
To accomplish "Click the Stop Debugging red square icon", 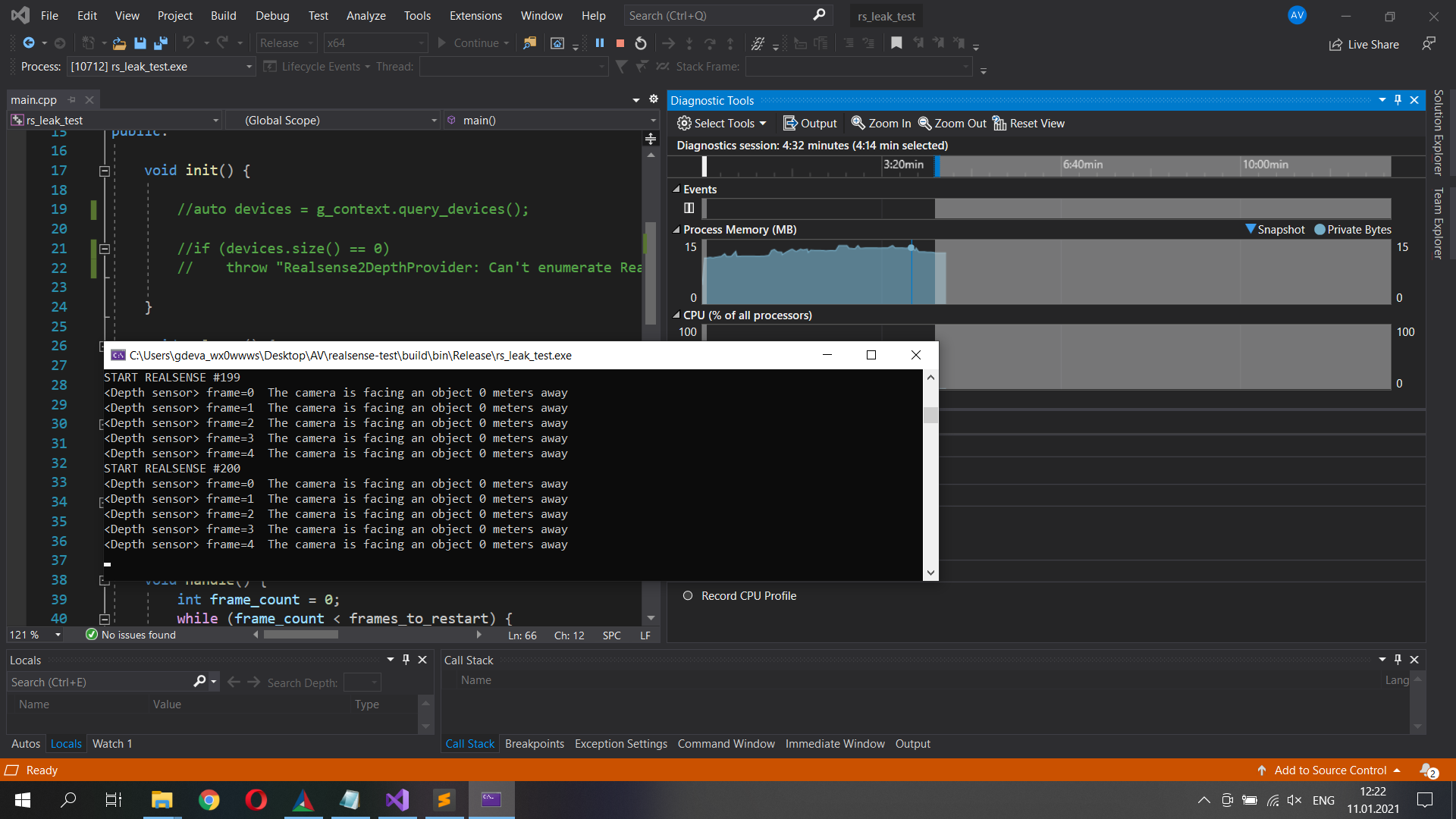I will (x=619, y=43).
